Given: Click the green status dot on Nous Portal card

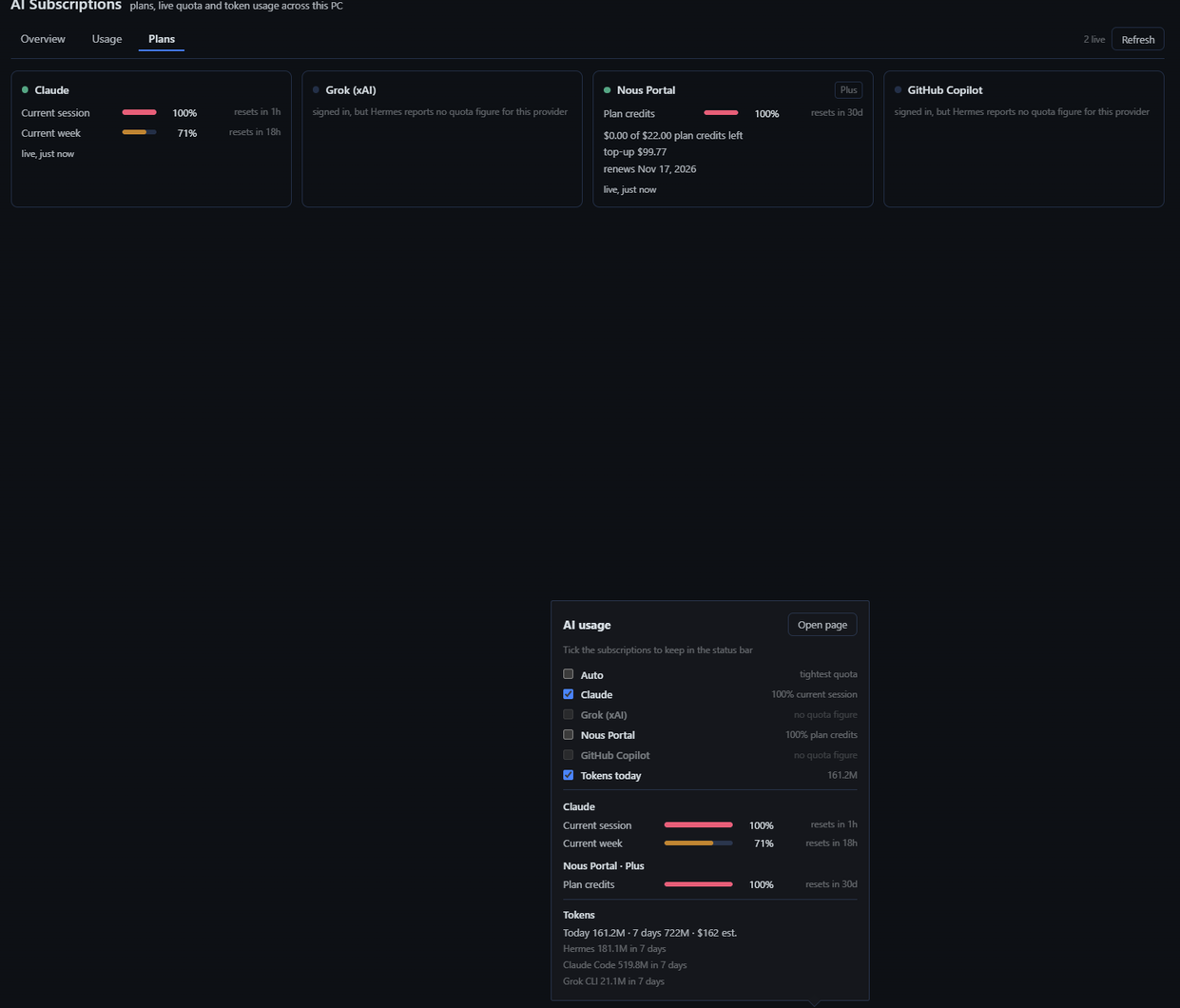Looking at the screenshot, I should click(607, 89).
